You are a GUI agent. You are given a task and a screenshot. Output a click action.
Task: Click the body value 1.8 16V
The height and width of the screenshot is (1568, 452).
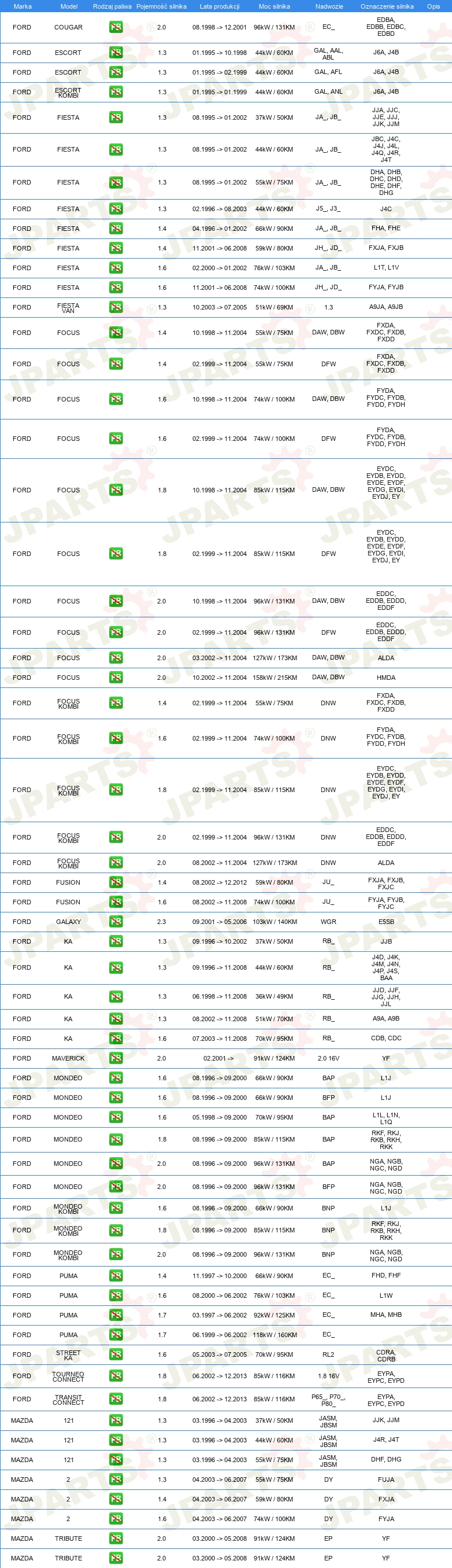coord(328,1376)
